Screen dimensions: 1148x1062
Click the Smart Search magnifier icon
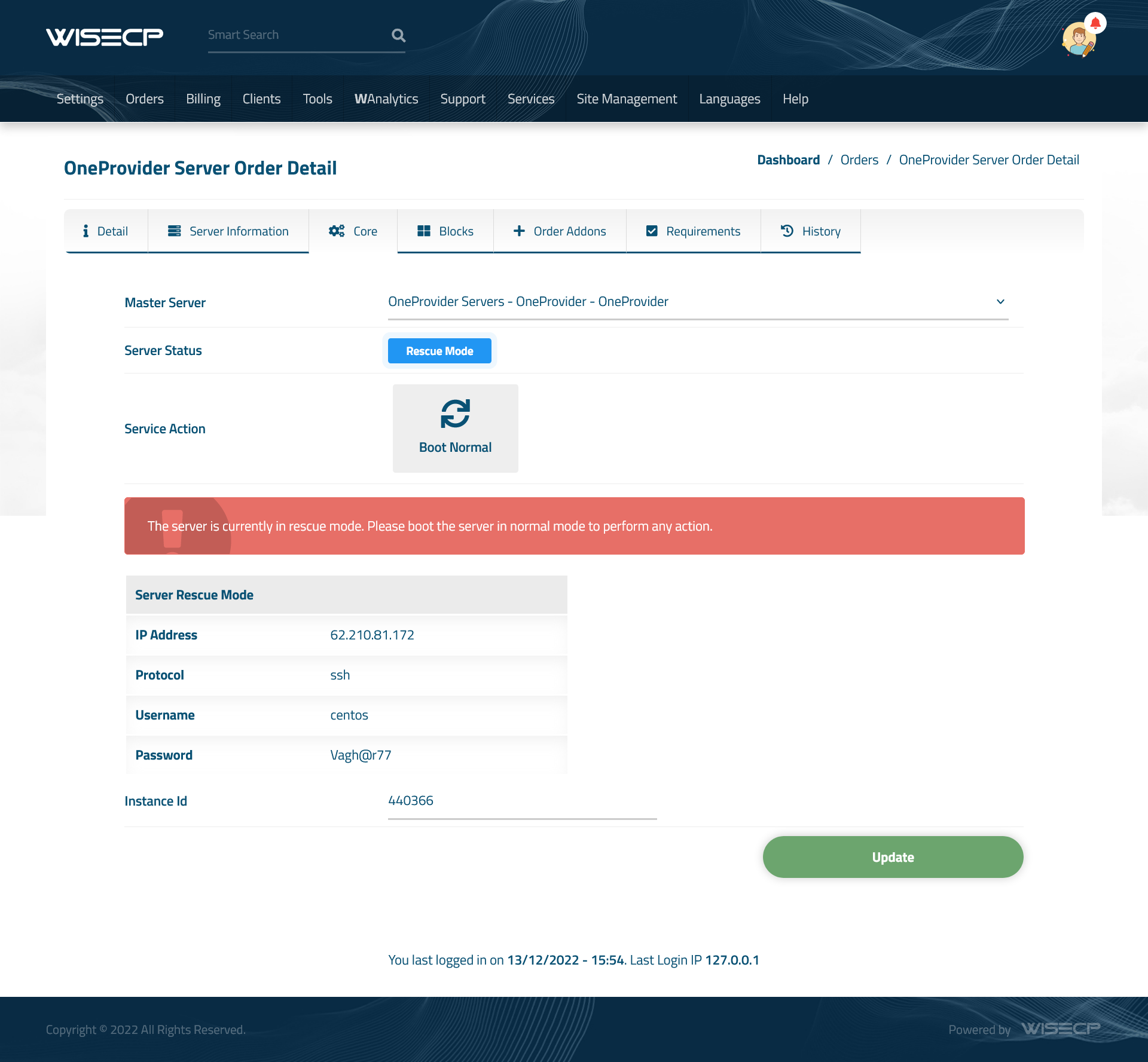tap(398, 35)
